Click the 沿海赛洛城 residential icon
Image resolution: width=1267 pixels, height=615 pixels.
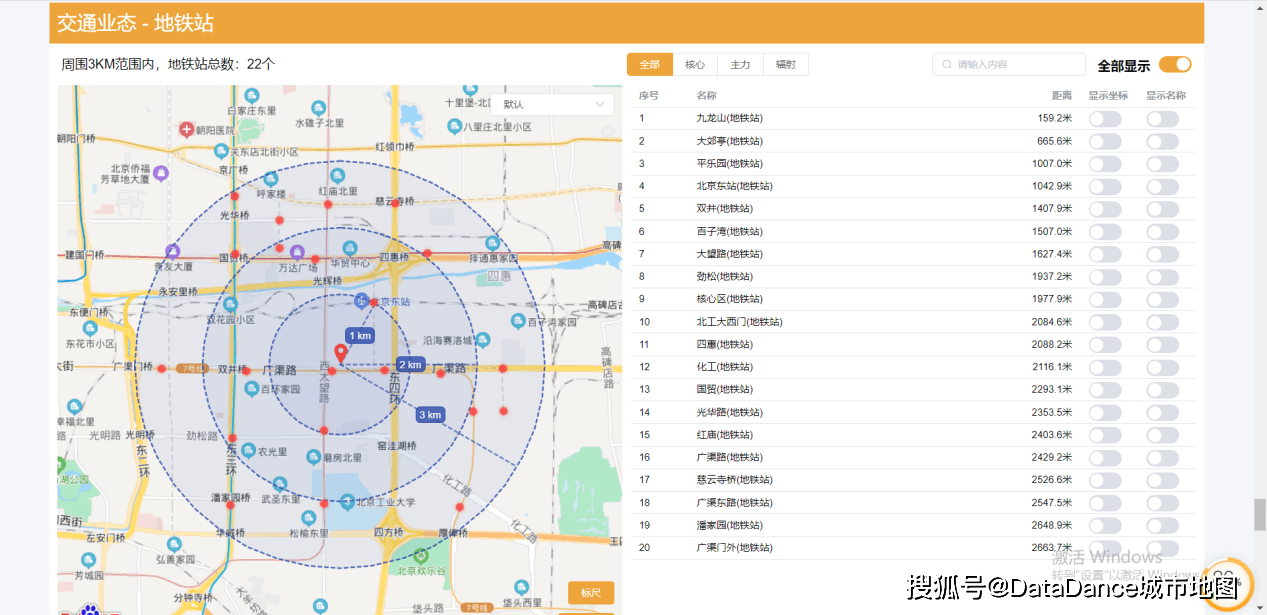(484, 339)
